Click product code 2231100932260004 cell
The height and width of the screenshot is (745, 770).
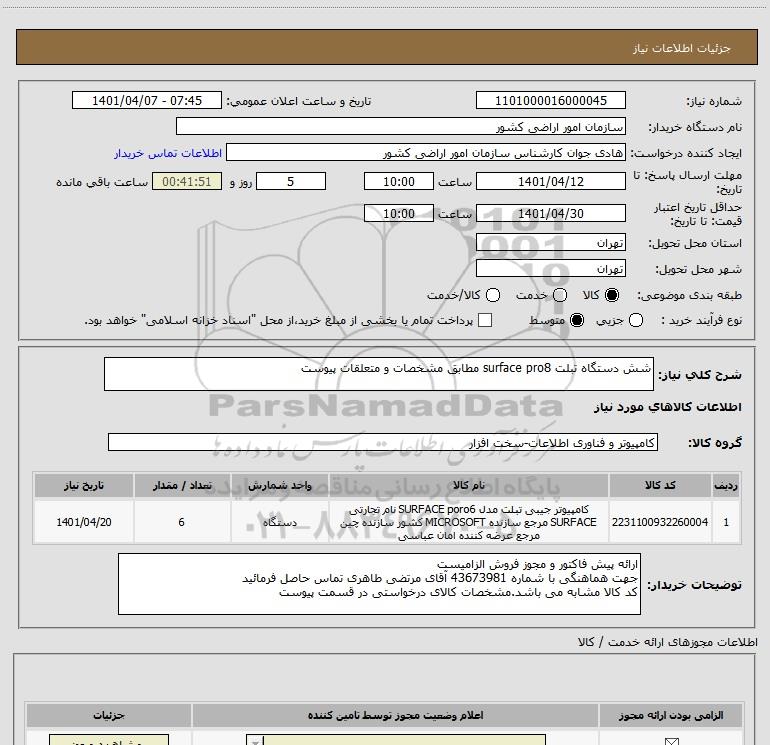pos(660,522)
